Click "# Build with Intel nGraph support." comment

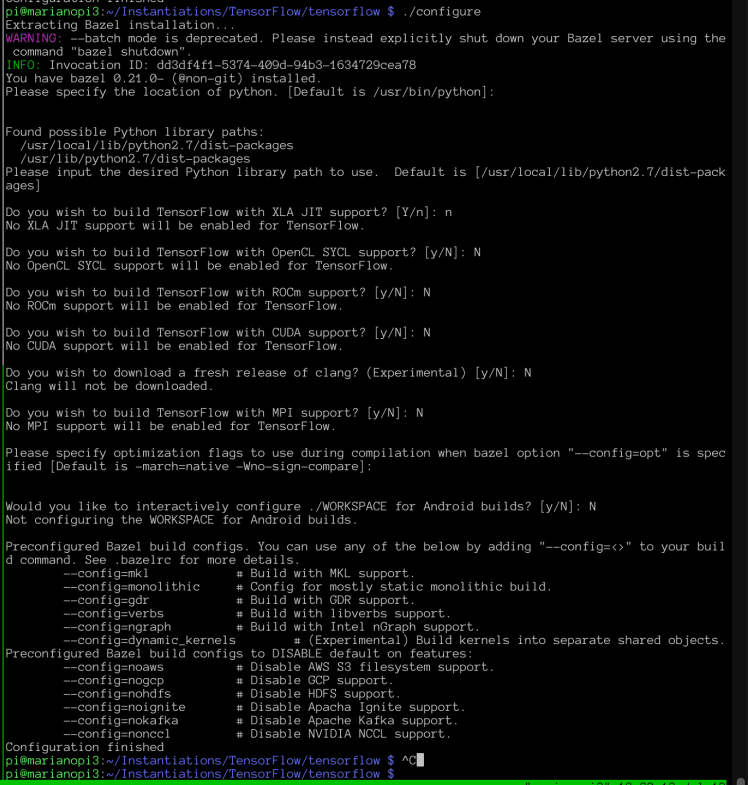[x=358, y=627]
